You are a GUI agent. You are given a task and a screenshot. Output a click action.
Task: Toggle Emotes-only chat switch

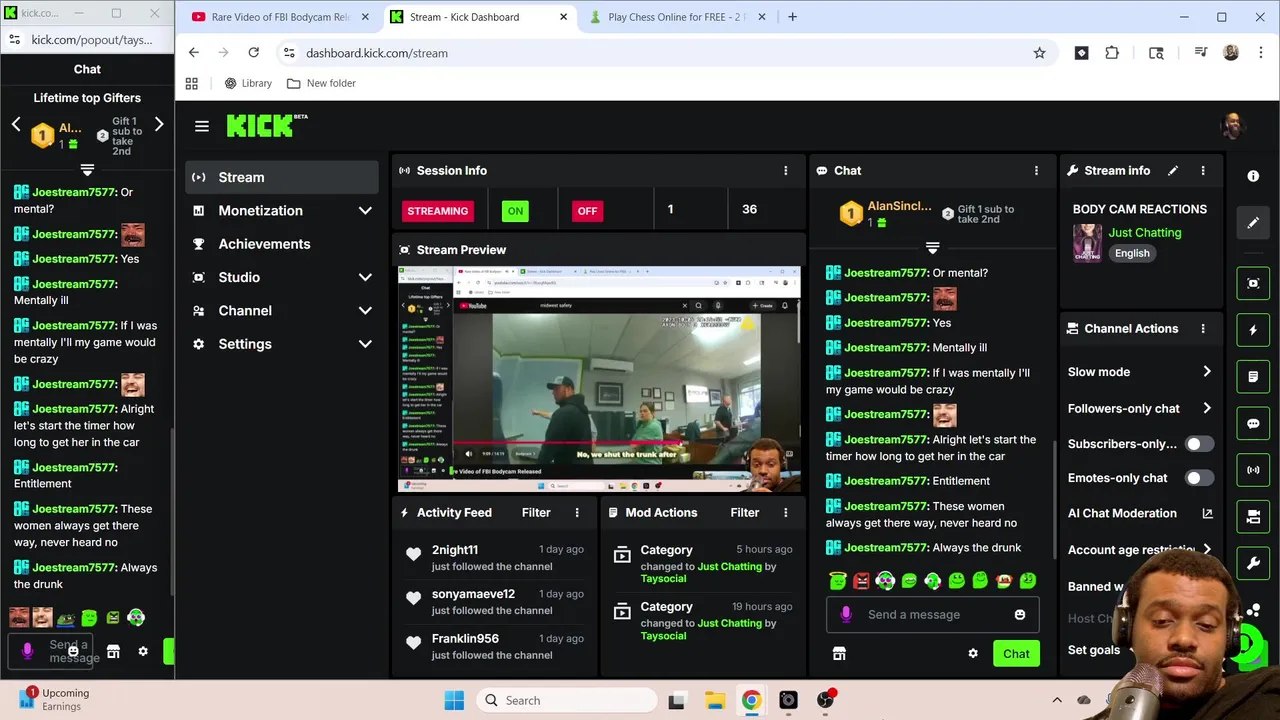point(1199,478)
